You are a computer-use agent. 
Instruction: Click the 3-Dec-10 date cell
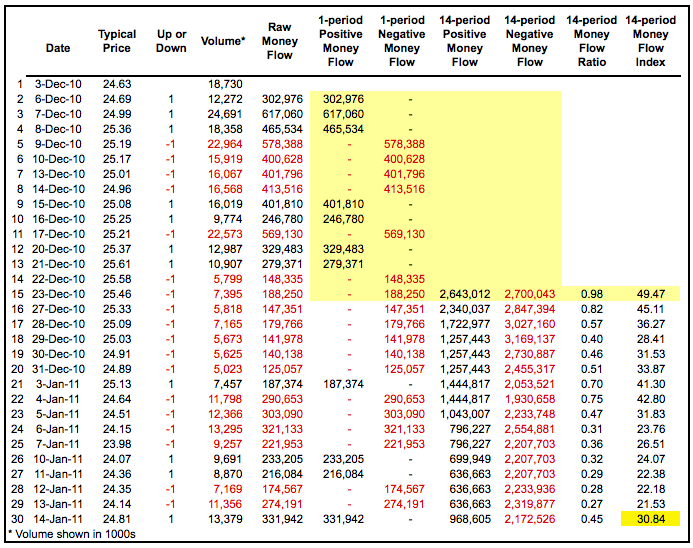(58, 84)
